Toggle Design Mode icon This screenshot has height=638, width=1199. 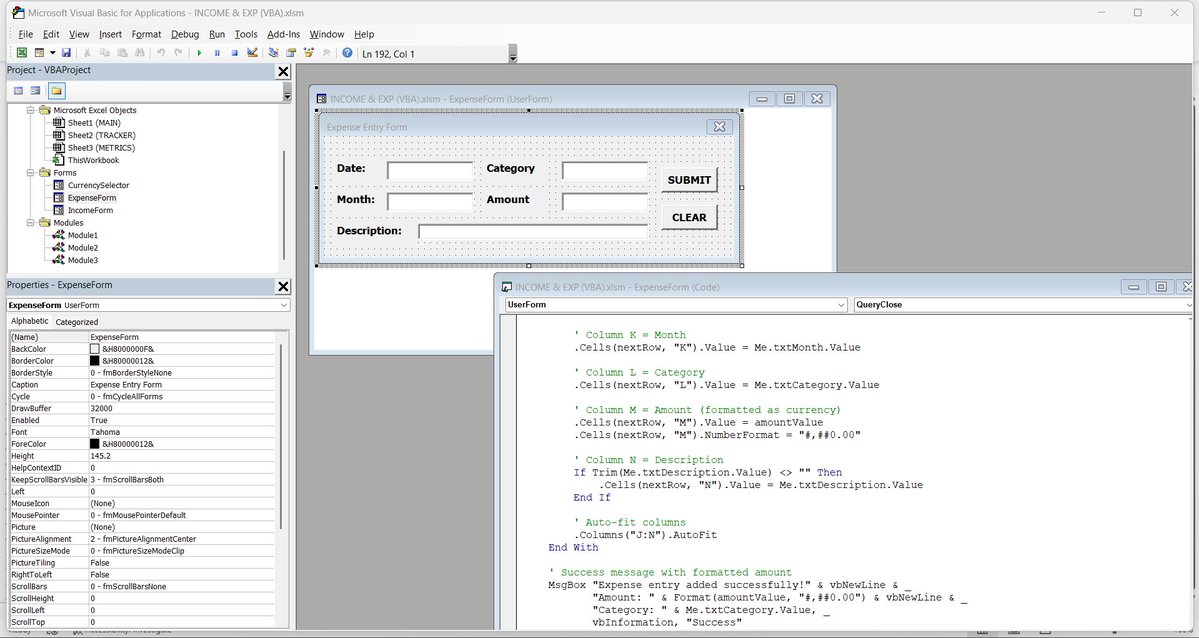[252, 53]
